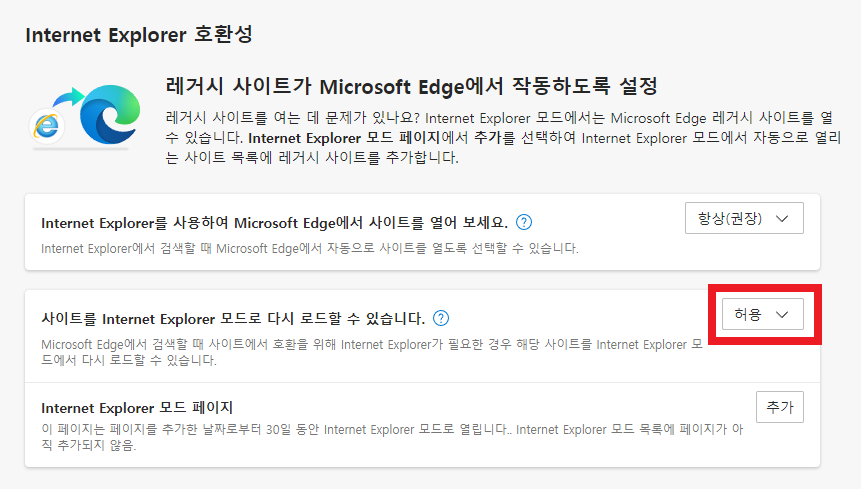The height and width of the screenshot is (489, 861).
Task: Click the Internet Explorer 호환성 page heading
Action: 139,35
